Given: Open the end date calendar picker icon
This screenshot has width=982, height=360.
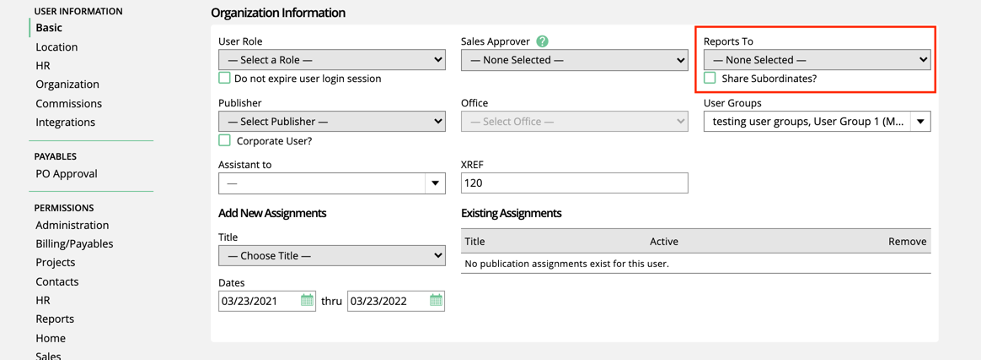Looking at the screenshot, I should [436, 301].
